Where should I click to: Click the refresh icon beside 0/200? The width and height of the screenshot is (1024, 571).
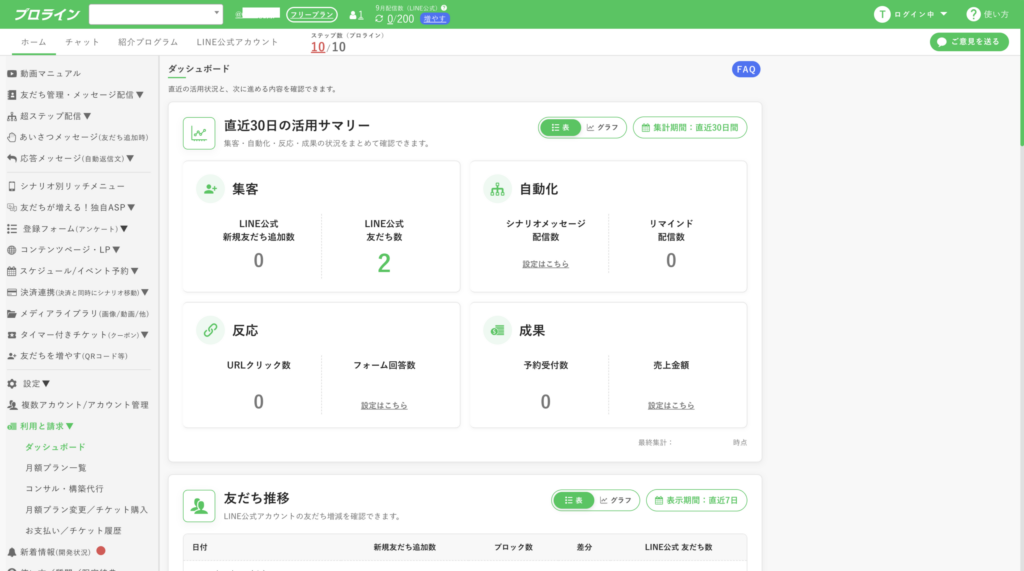(379, 19)
